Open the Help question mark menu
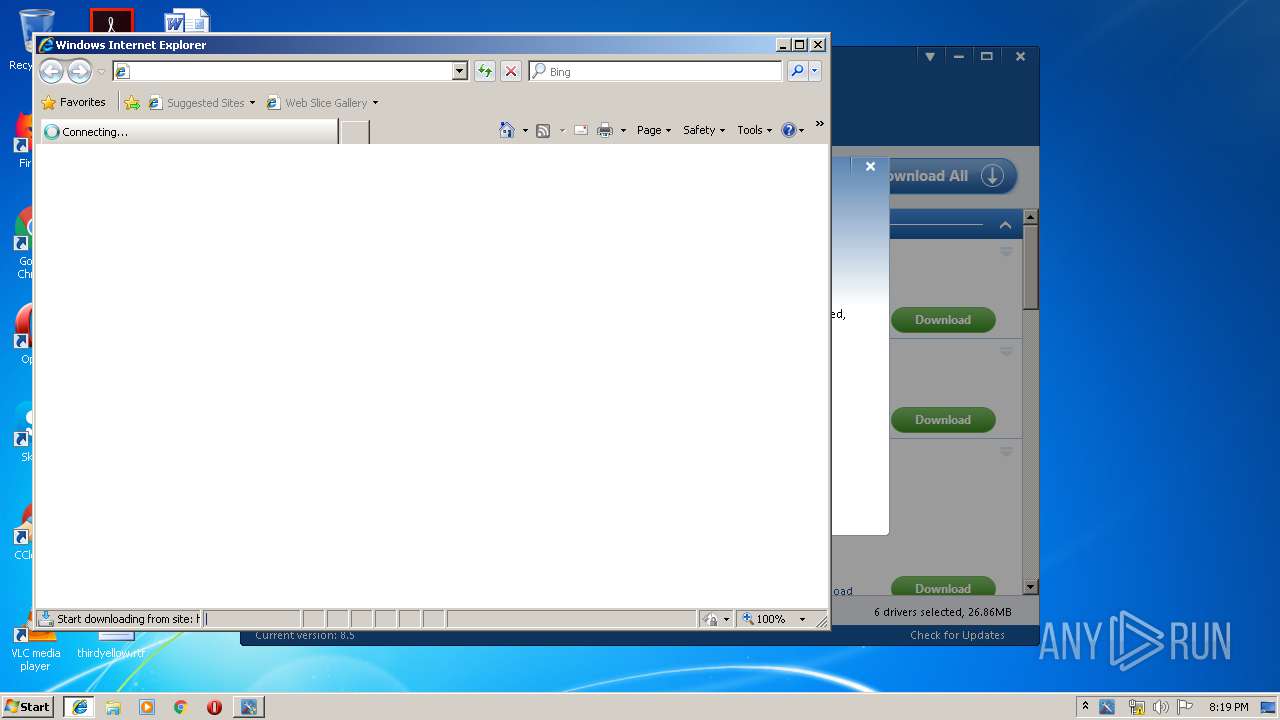 792,130
